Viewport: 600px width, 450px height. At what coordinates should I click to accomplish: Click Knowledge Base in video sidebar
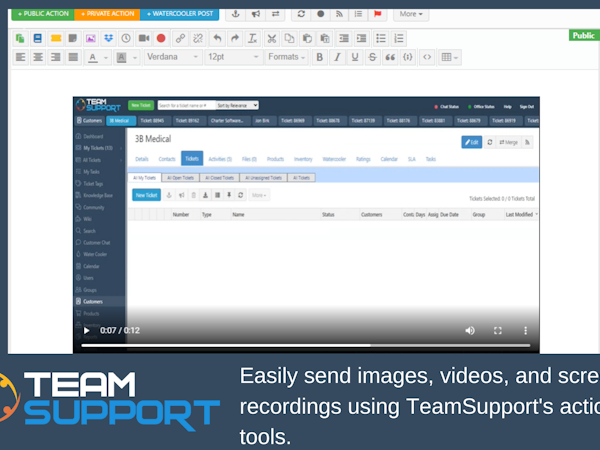pos(98,196)
